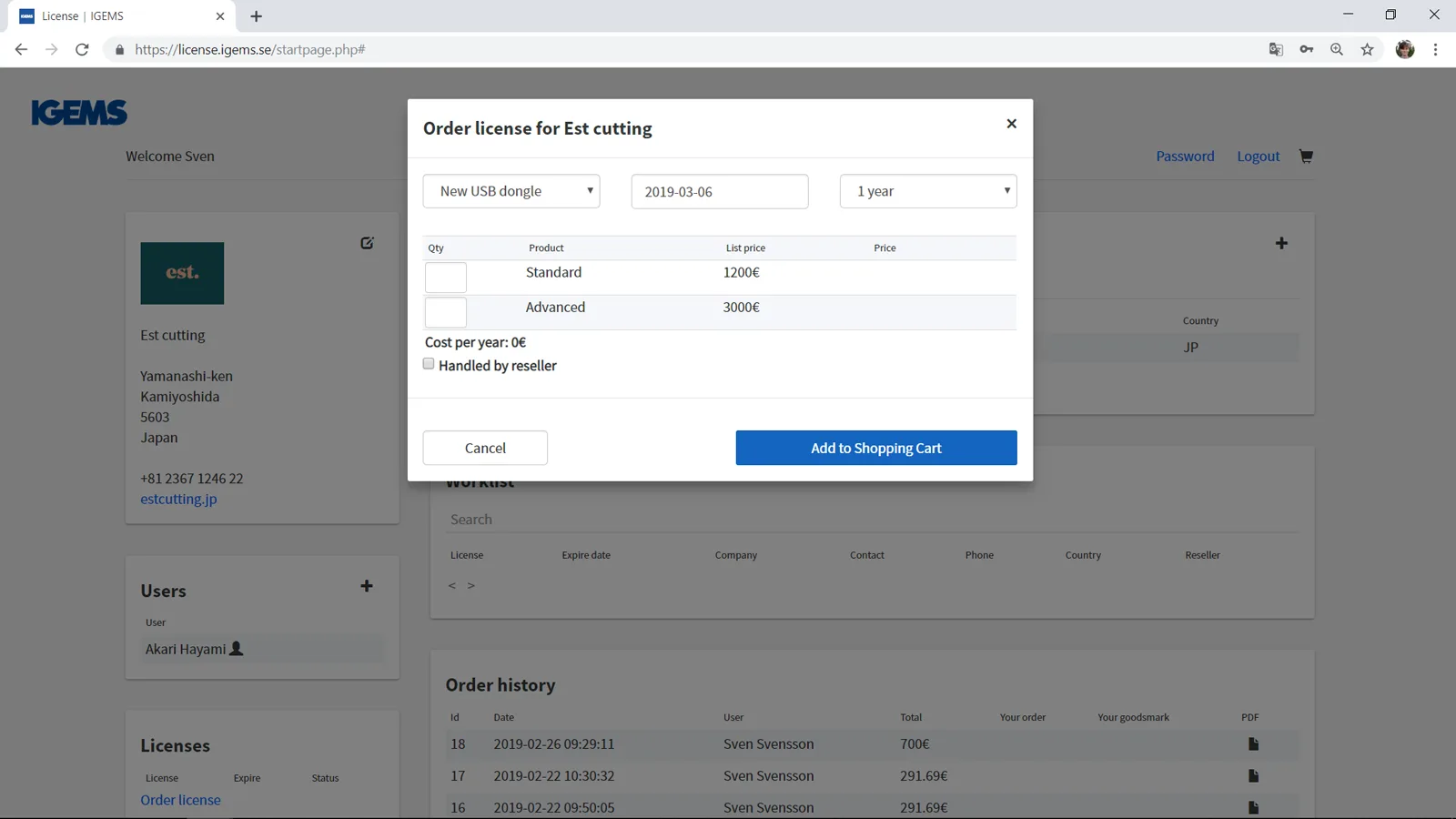Click the Standard quantity input box
The height and width of the screenshot is (819, 1456).
click(x=446, y=277)
